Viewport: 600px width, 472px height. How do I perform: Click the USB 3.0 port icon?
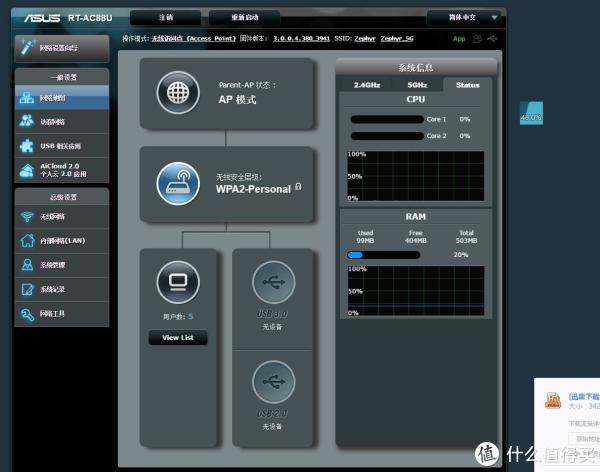274,282
